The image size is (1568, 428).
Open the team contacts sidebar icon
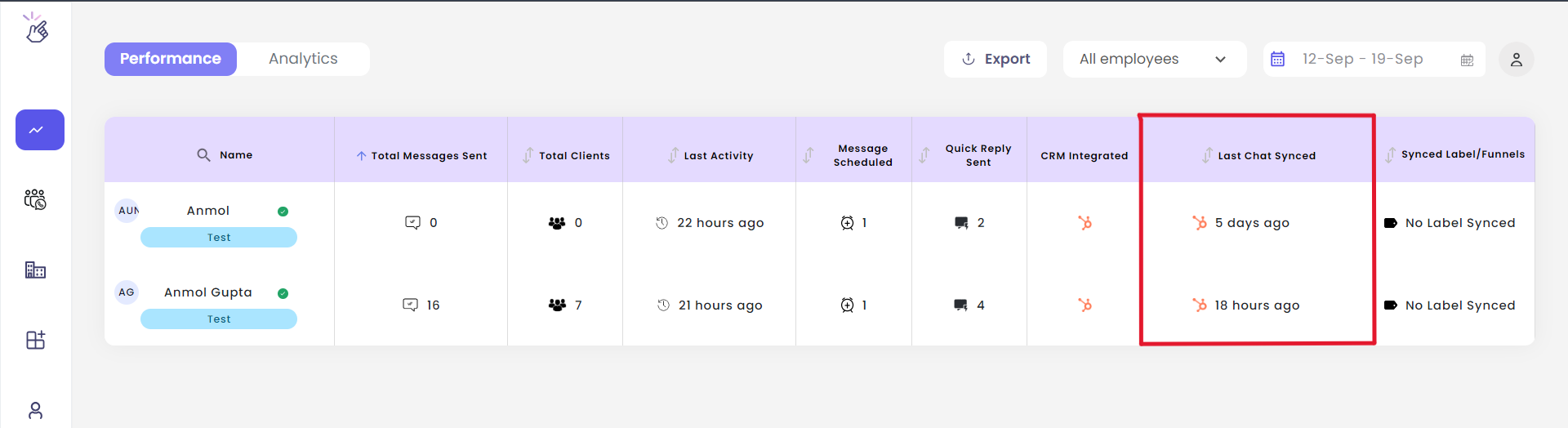coord(35,199)
